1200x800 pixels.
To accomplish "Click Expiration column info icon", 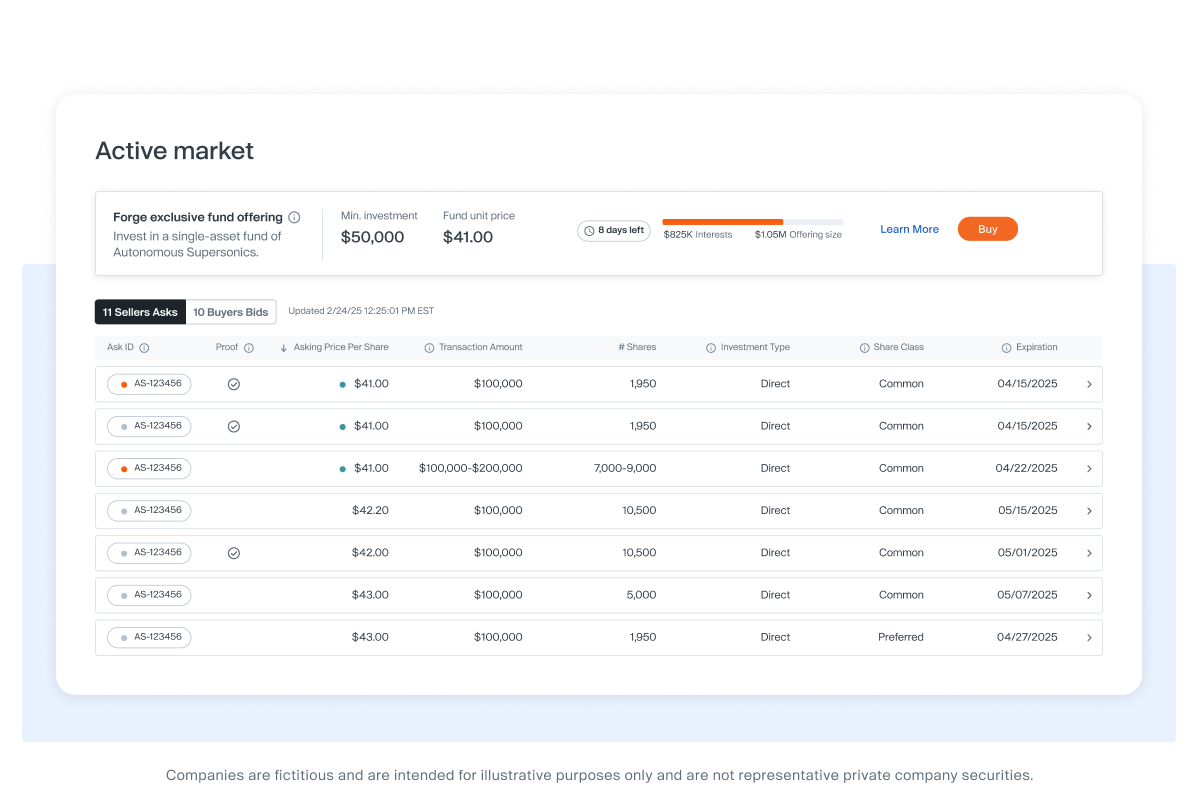I will (1006, 348).
